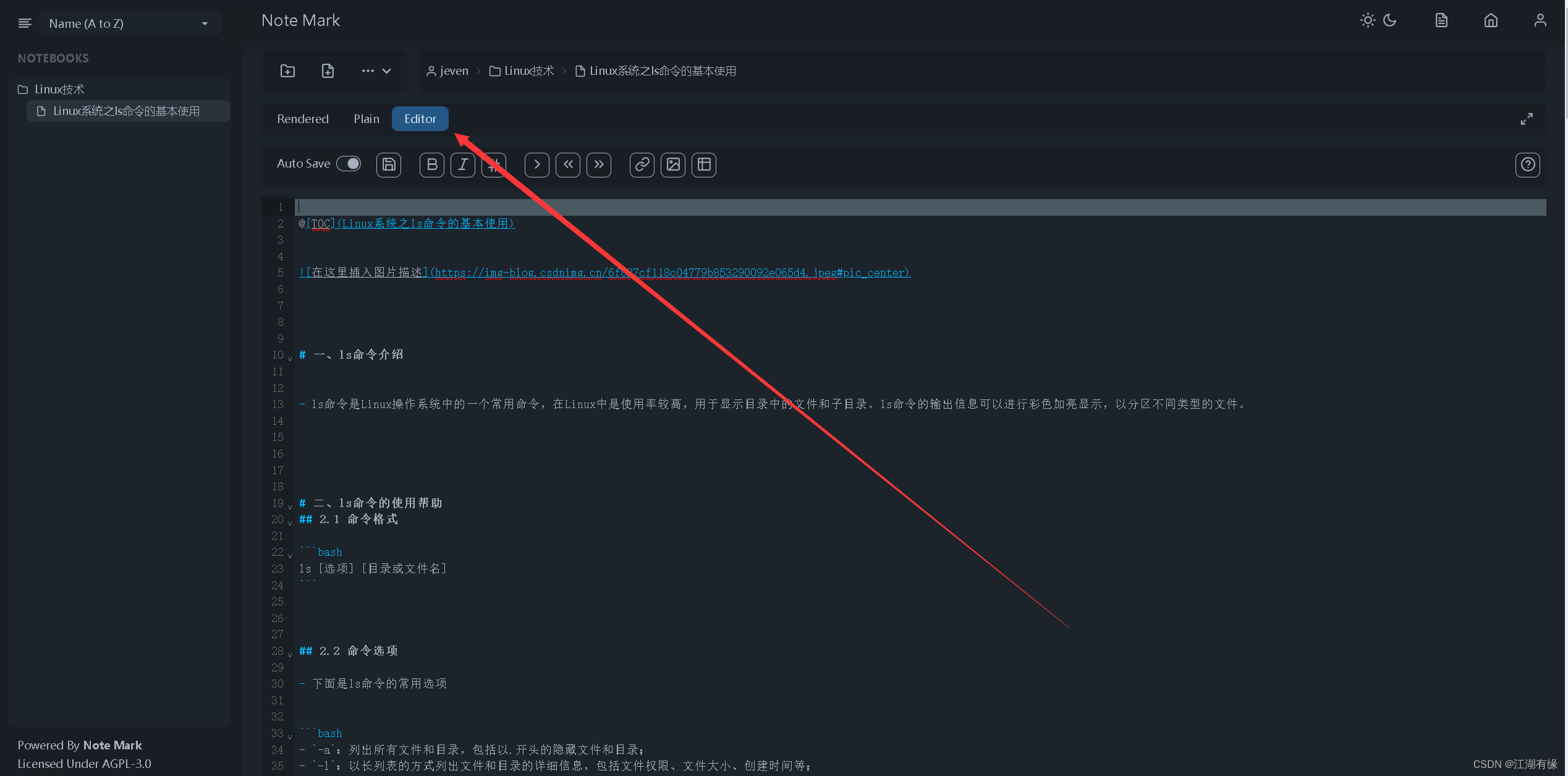Click the bash code fence on line 22
1568x776 pixels.
(321, 552)
